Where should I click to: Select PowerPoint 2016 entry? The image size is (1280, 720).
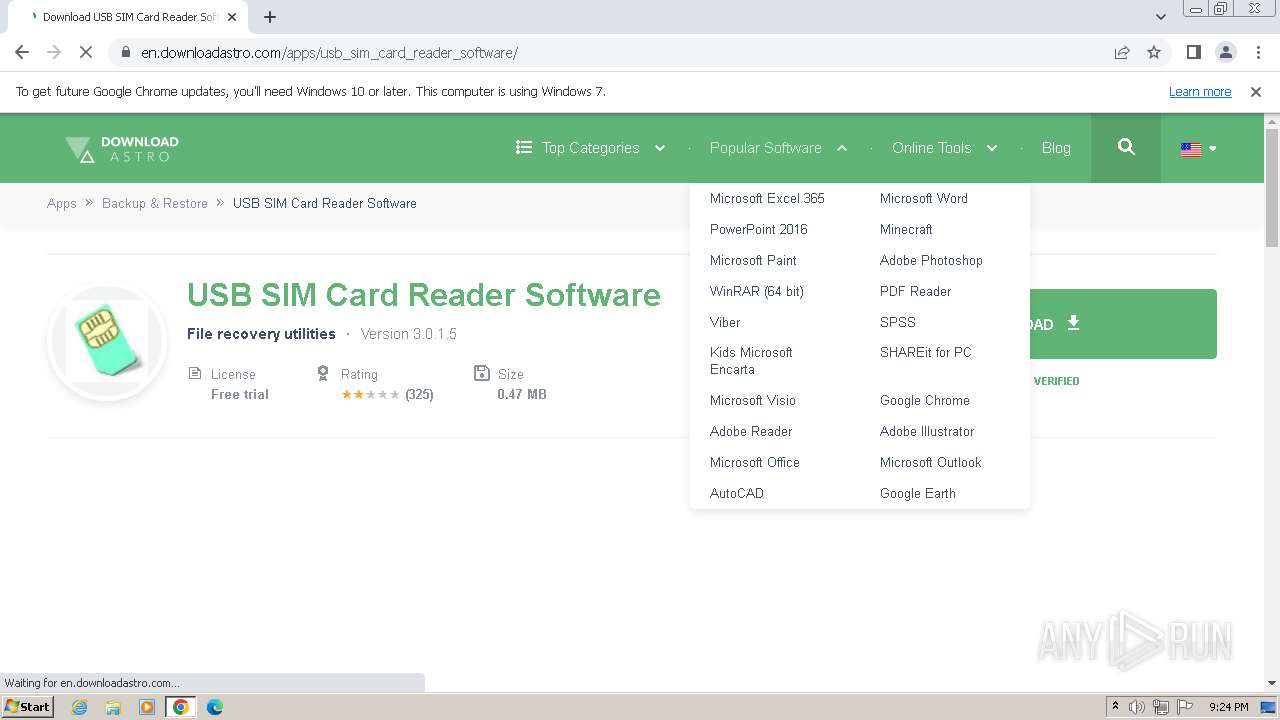tap(758, 229)
